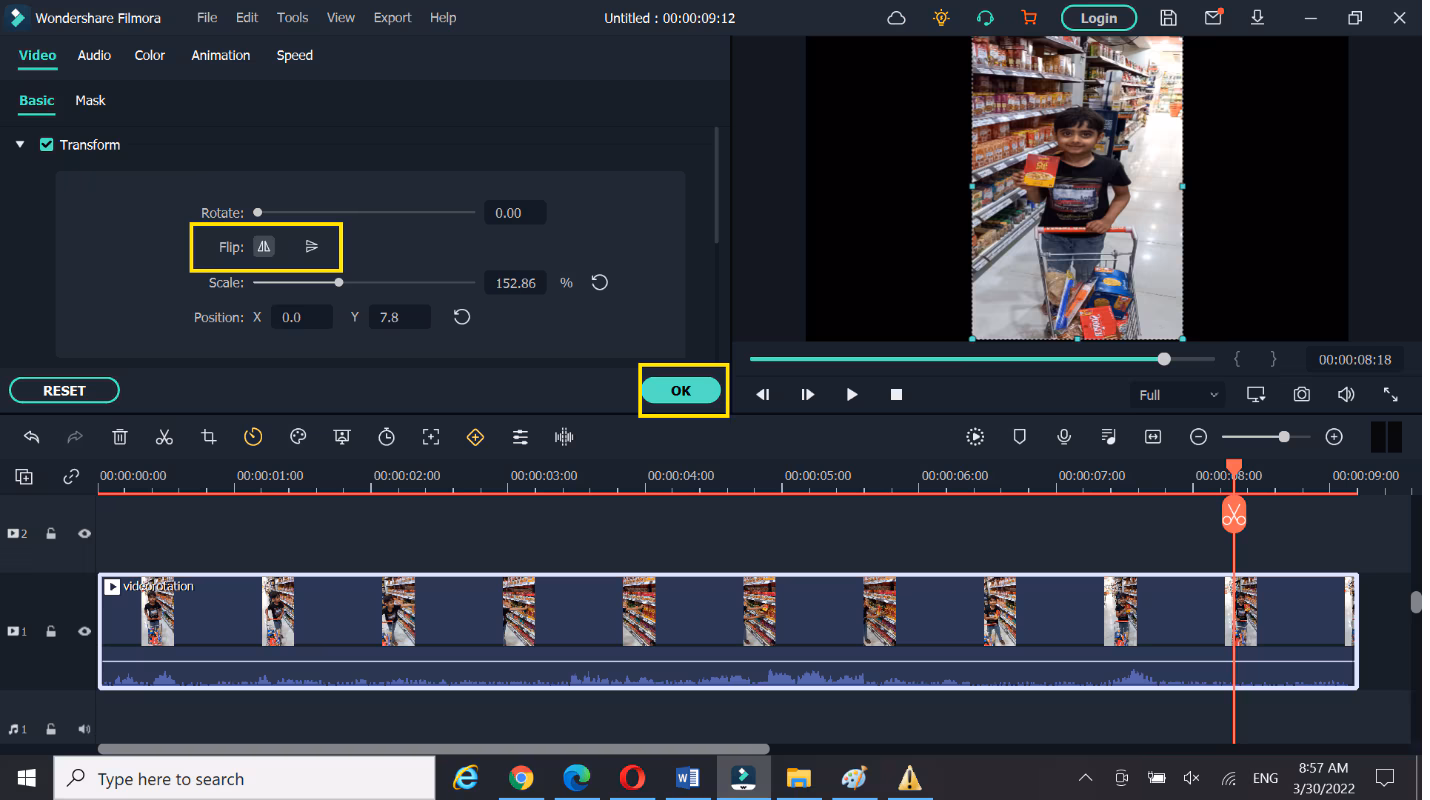Screen dimensions: 1430x800
Task: Switch to the Animation tab
Action: (221, 55)
